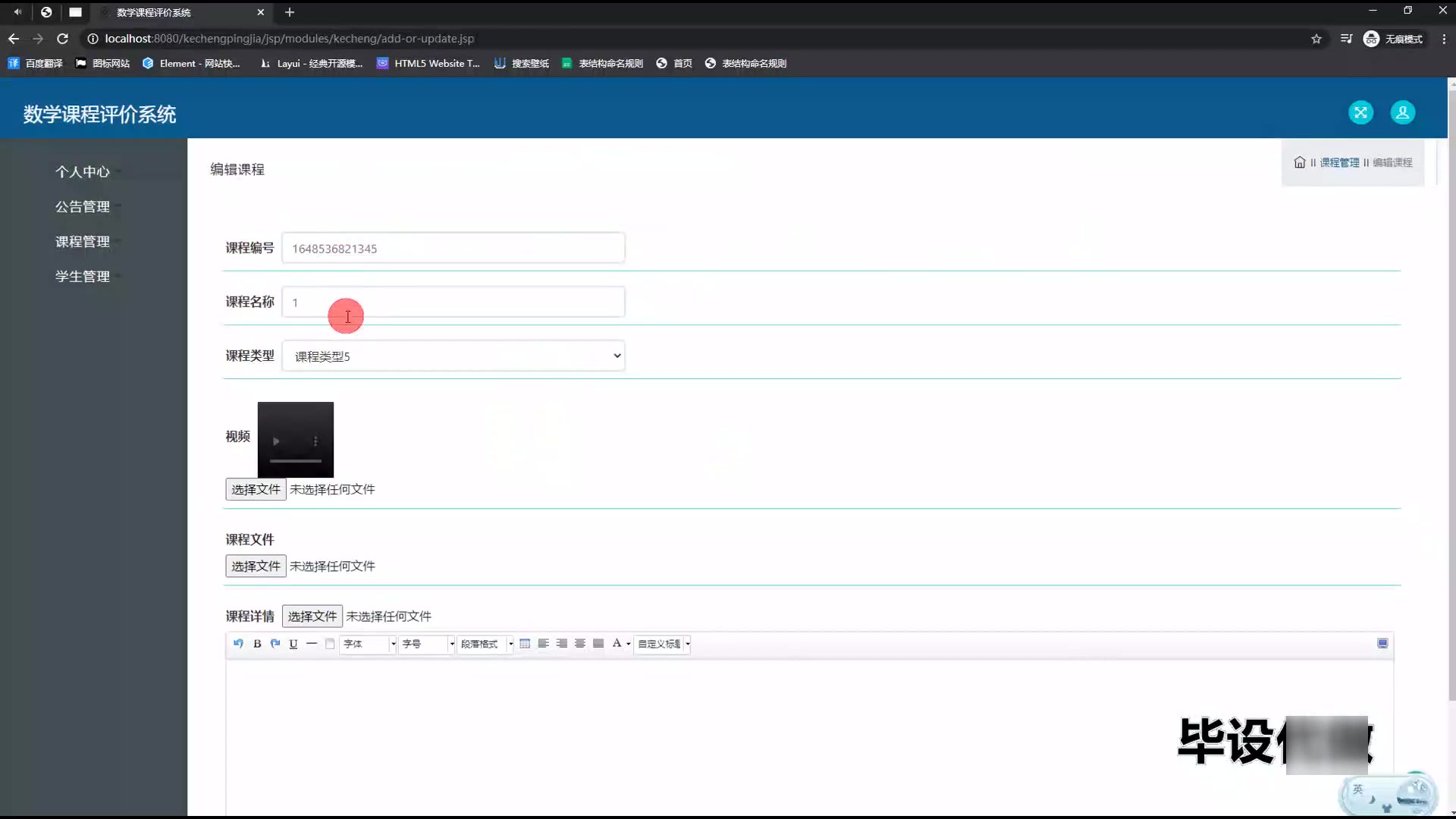Open the font color picker arrow

pos(628,644)
